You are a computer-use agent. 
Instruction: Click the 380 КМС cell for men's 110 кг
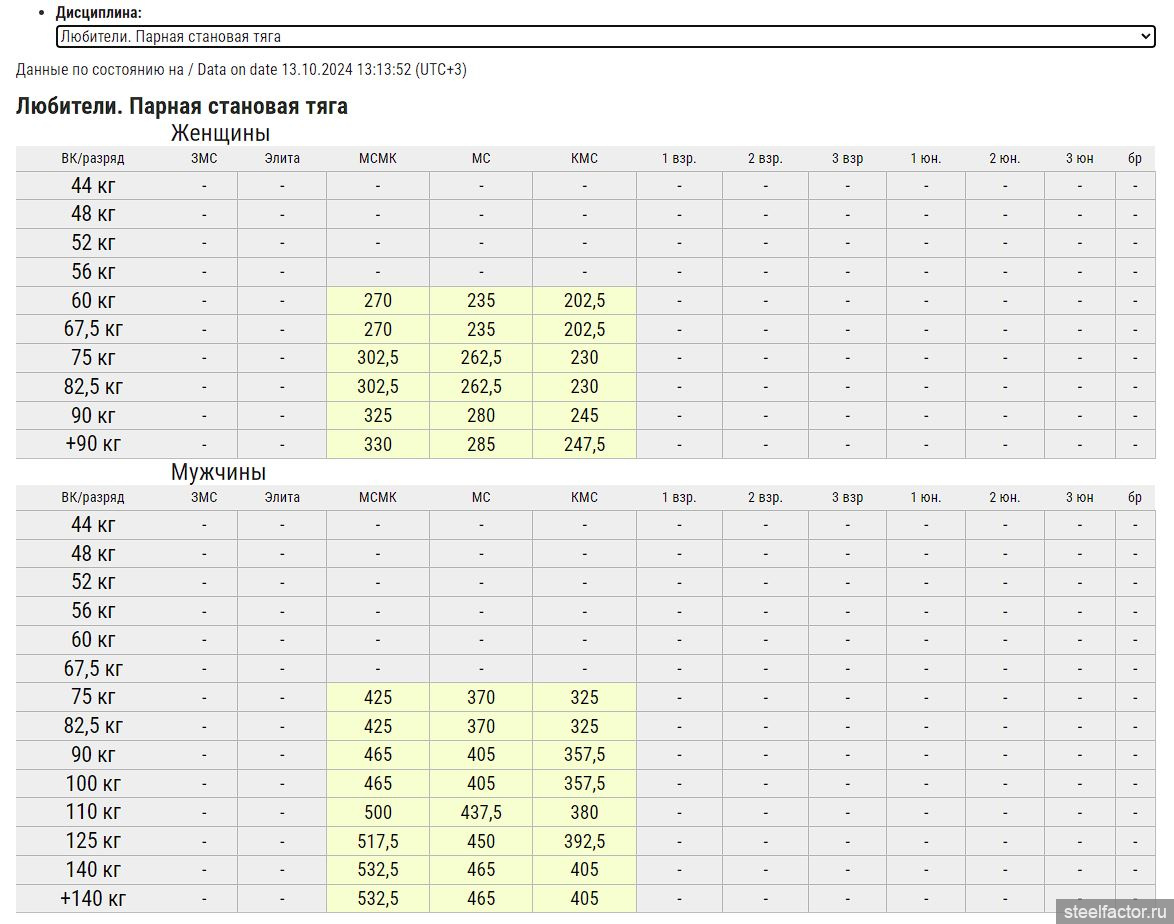(x=584, y=812)
